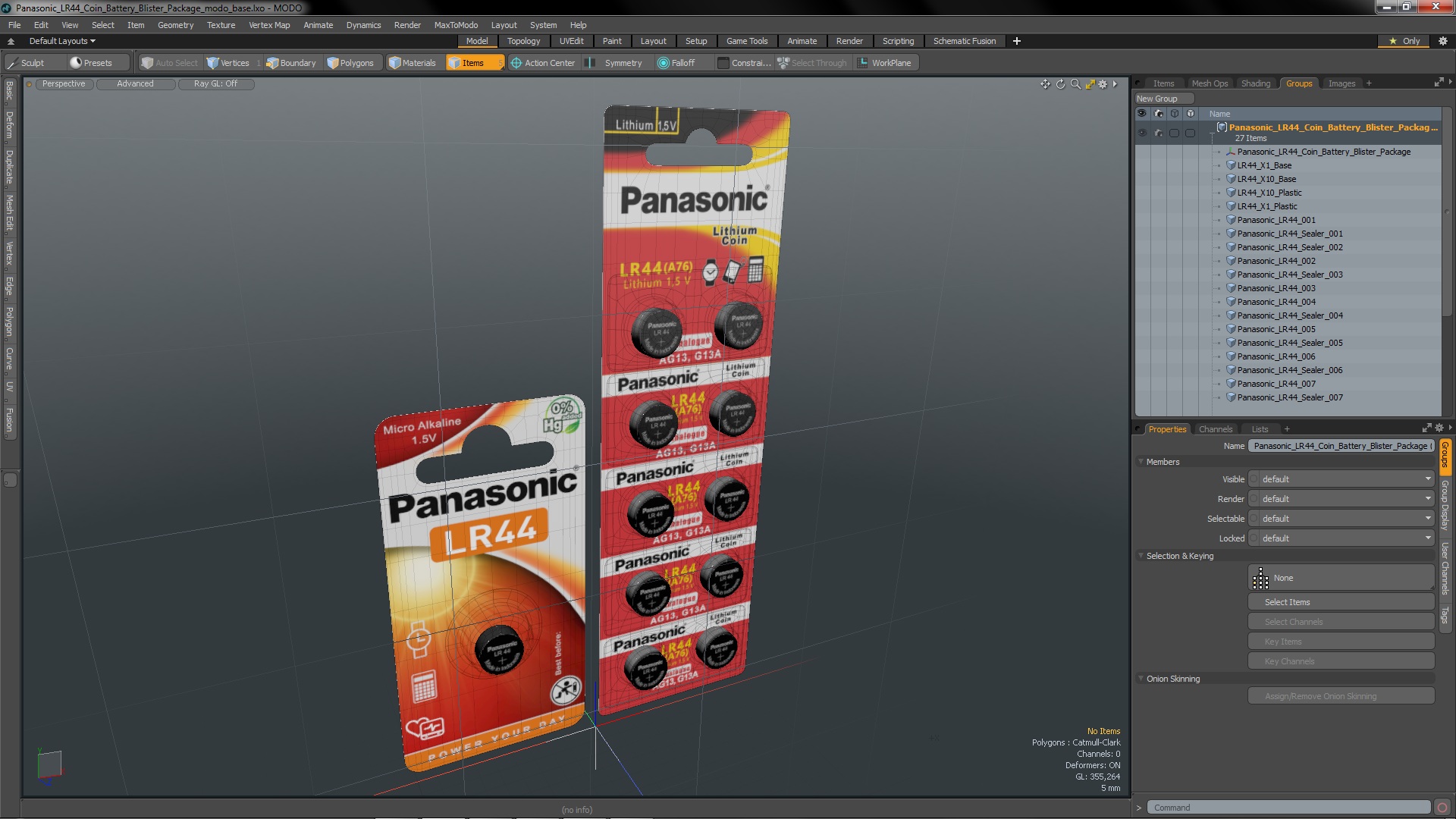1456x819 pixels.
Task: Open the Selectable dropdown
Action: pyautogui.click(x=1341, y=519)
